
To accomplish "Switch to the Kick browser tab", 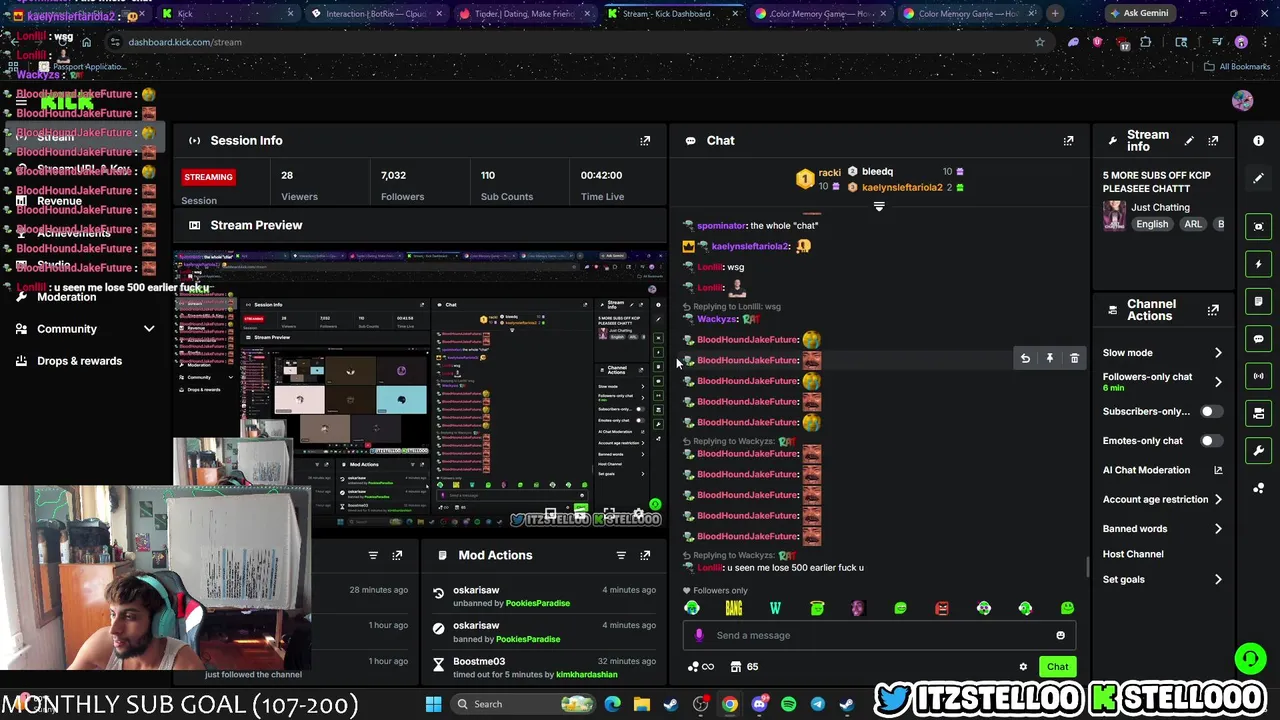I will pyautogui.click(x=228, y=14).
